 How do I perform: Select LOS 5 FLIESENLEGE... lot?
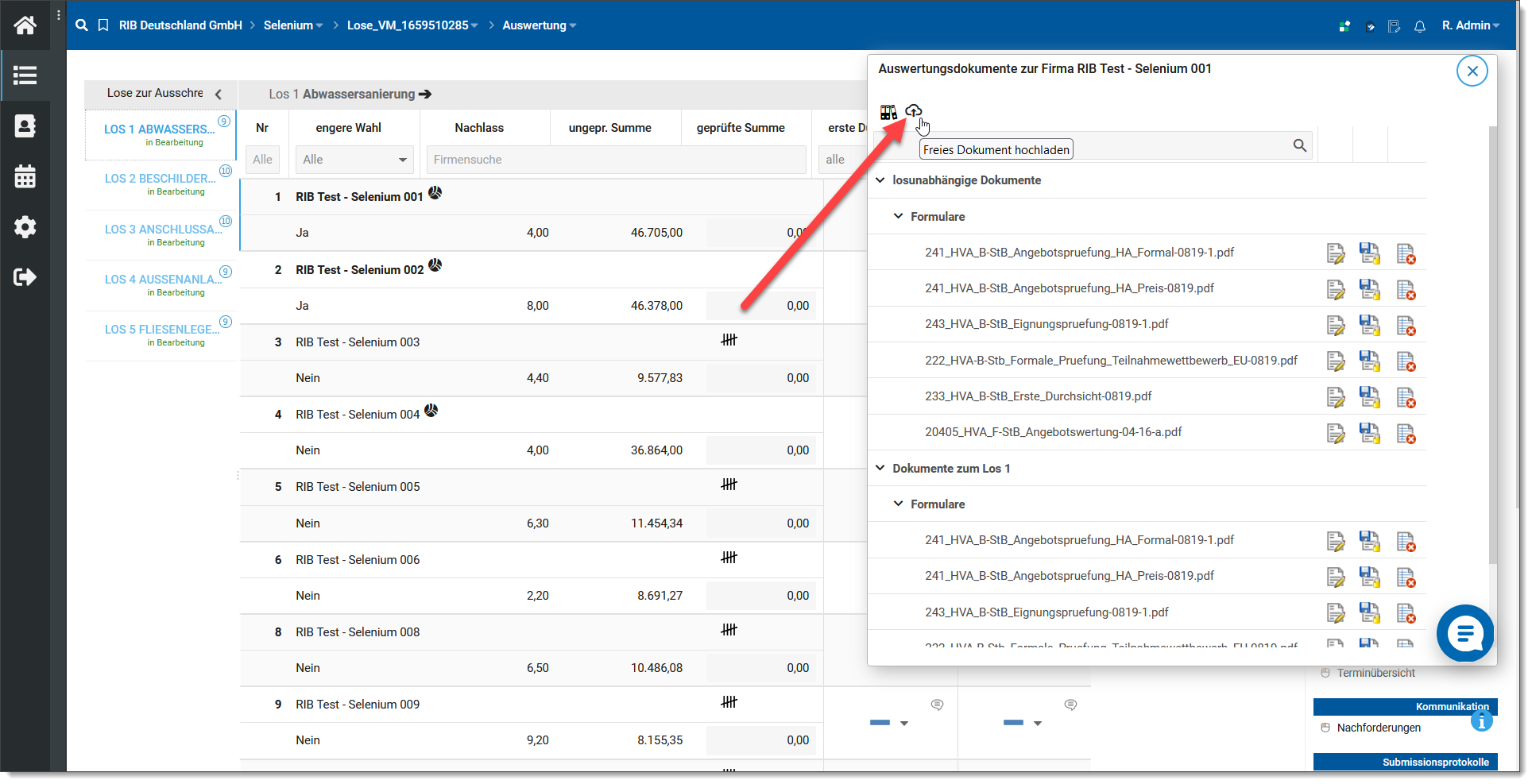[x=161, y=335]
